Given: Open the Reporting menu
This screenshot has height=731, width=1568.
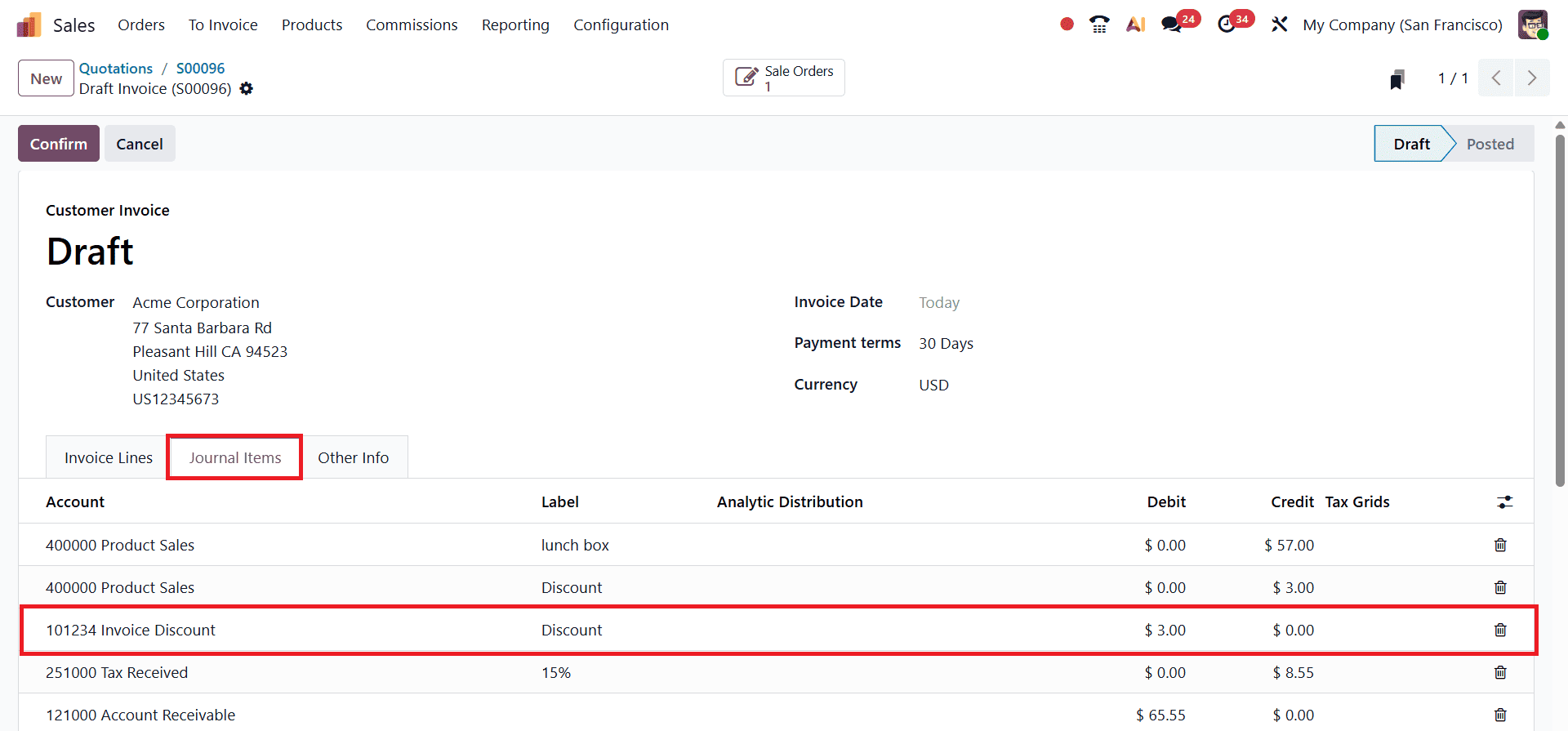Looking at the screenshot, I should (x=515, y=25).
